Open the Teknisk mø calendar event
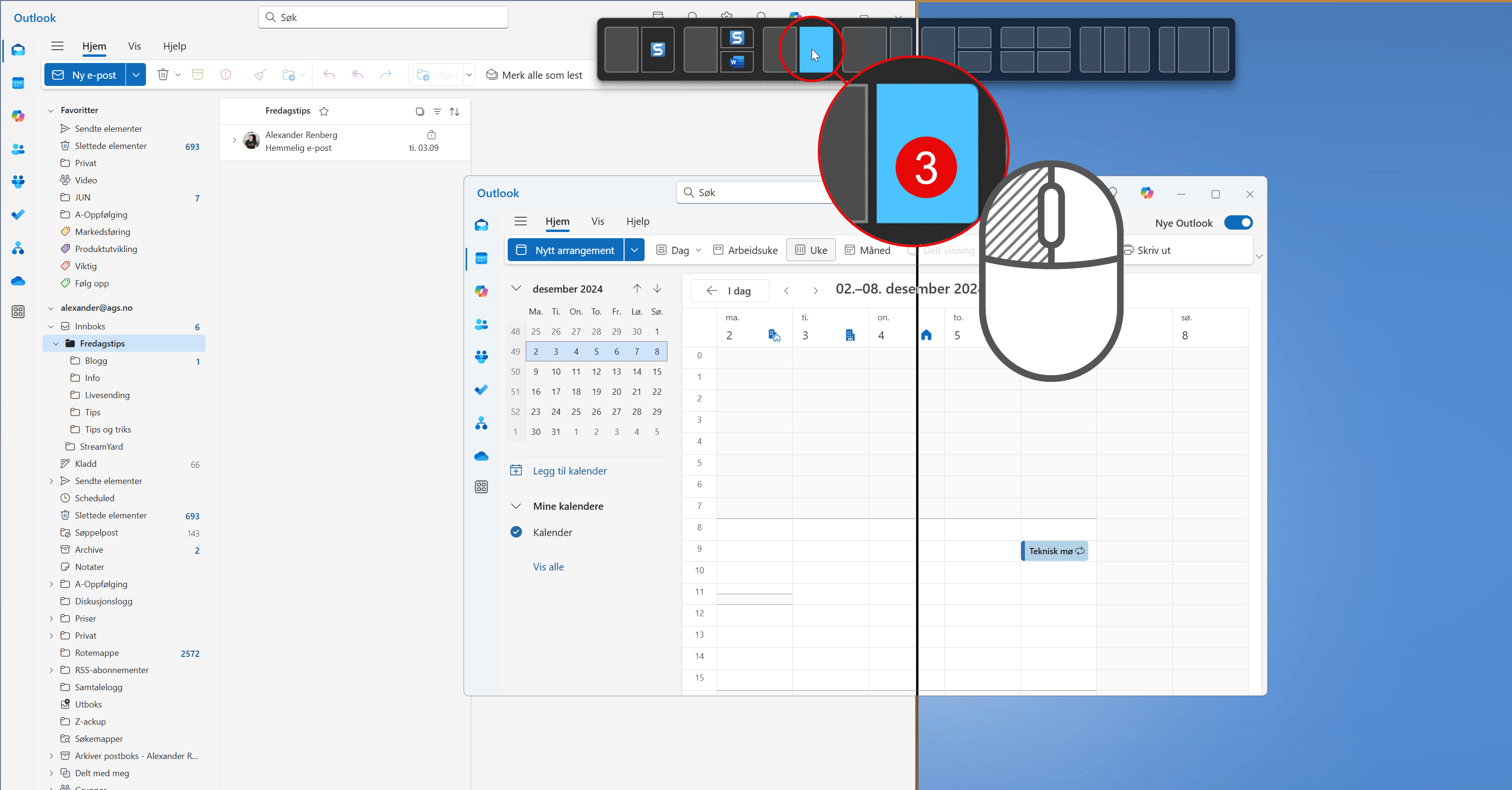The width and height of the screenshot is (1512, 790). tap(1055, 551)
